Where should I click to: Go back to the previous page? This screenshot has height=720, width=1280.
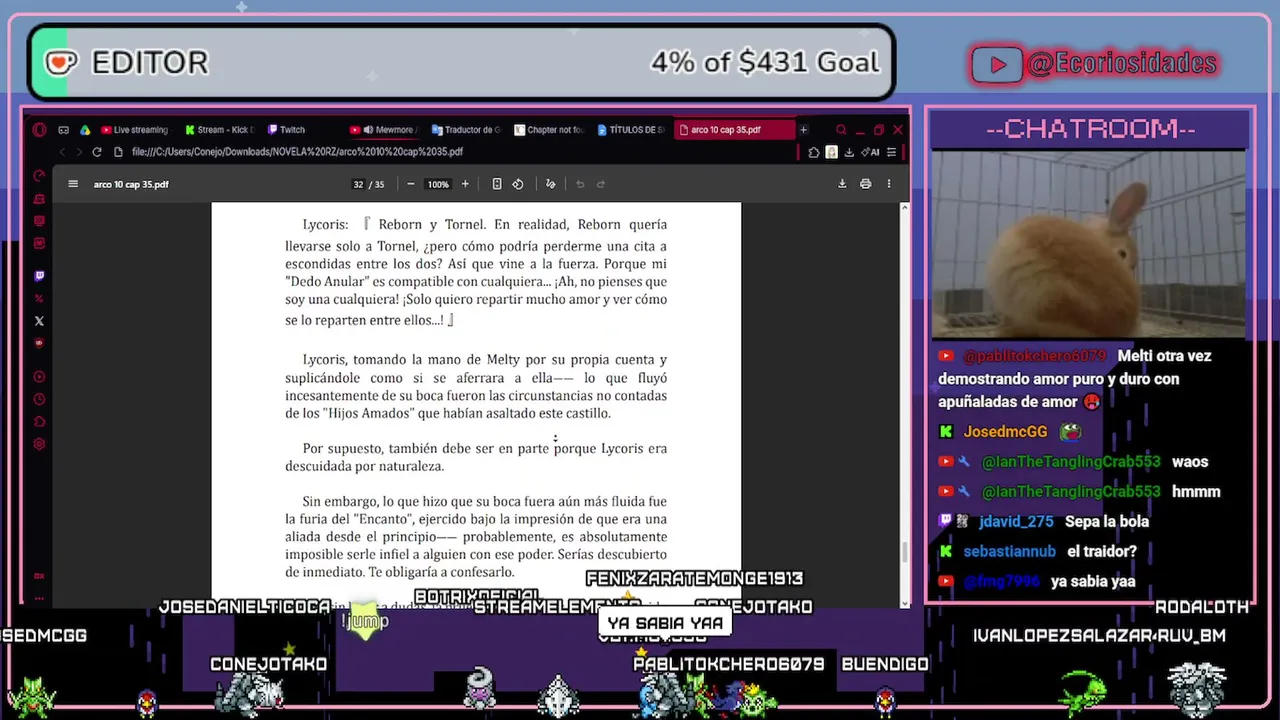point(62,152)
